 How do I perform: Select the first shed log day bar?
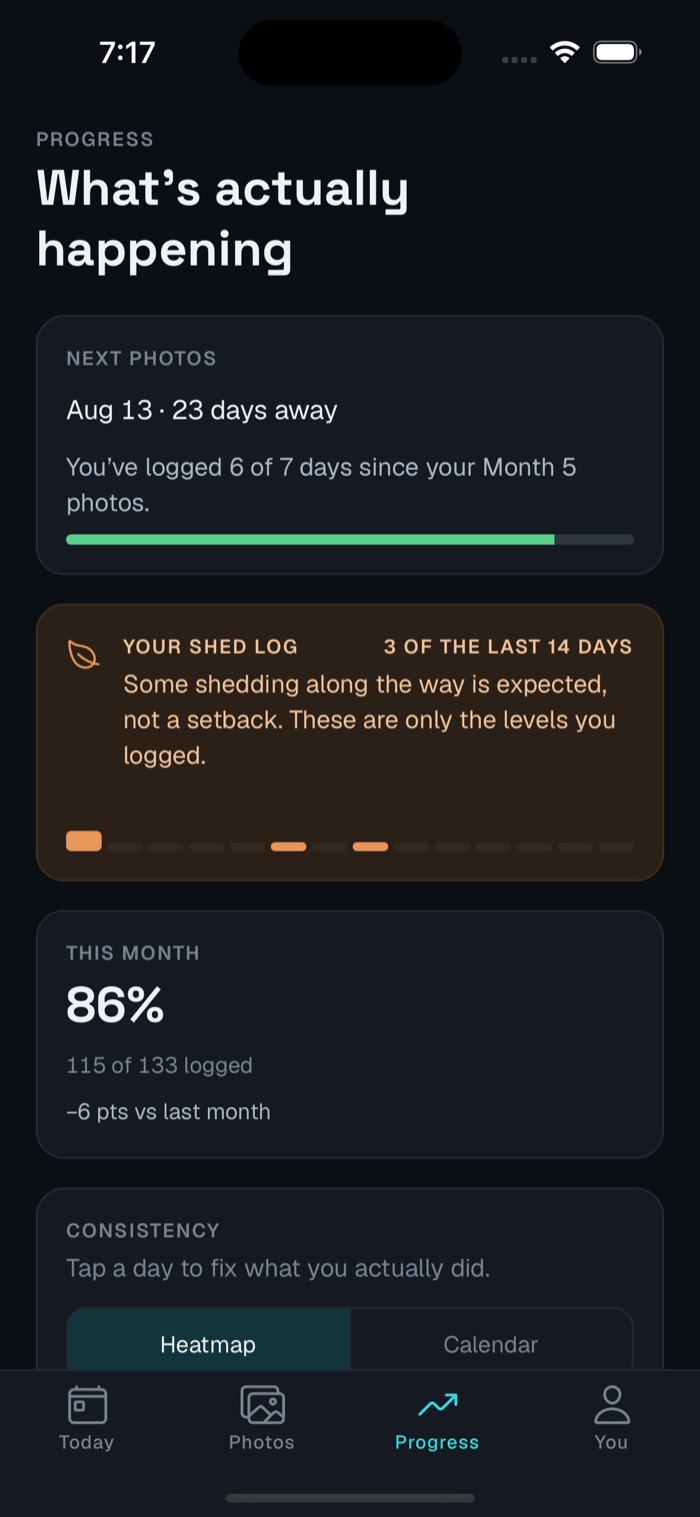(84, 841)
